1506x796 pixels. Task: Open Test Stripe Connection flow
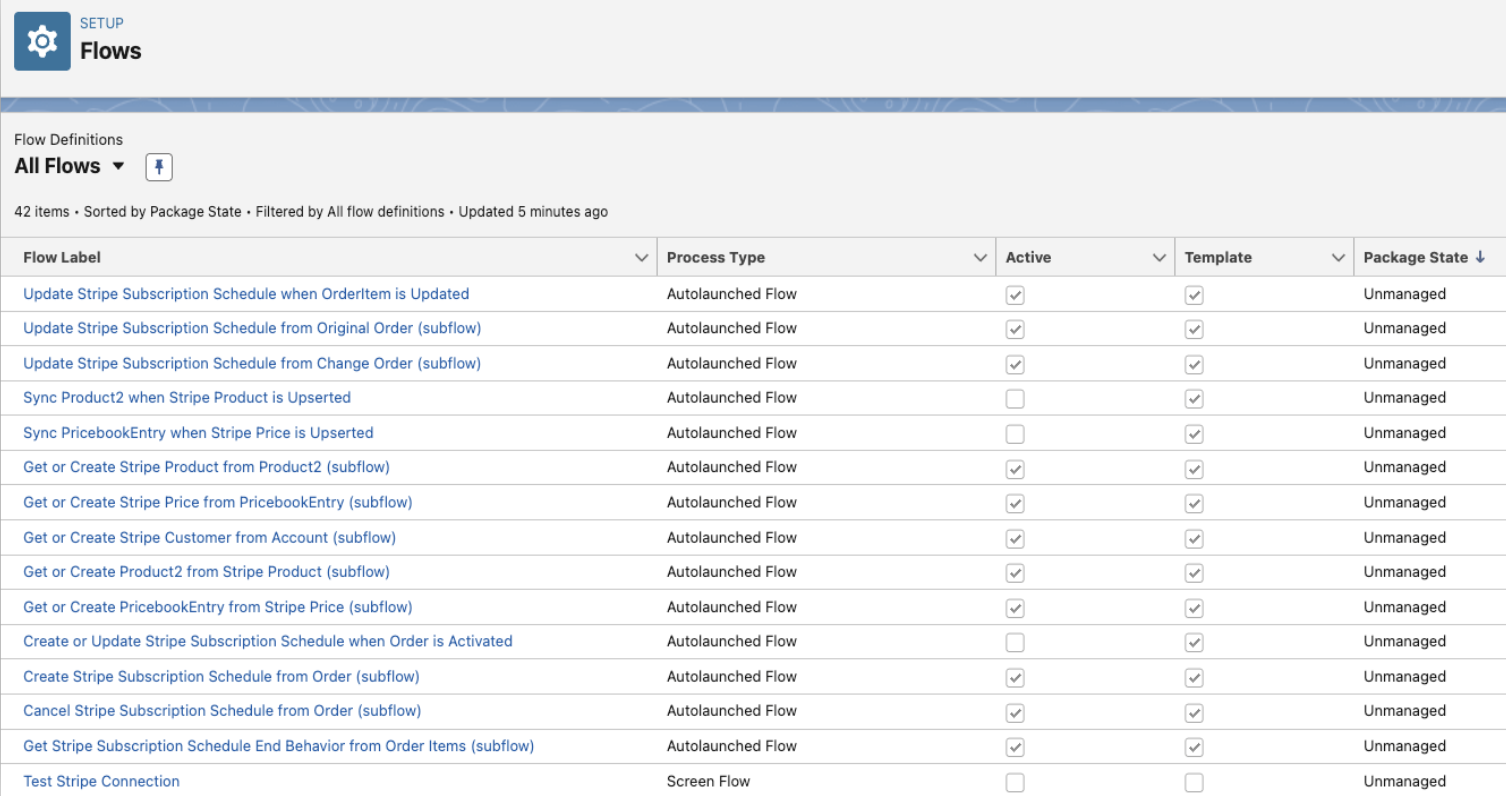tap(101, 781)
